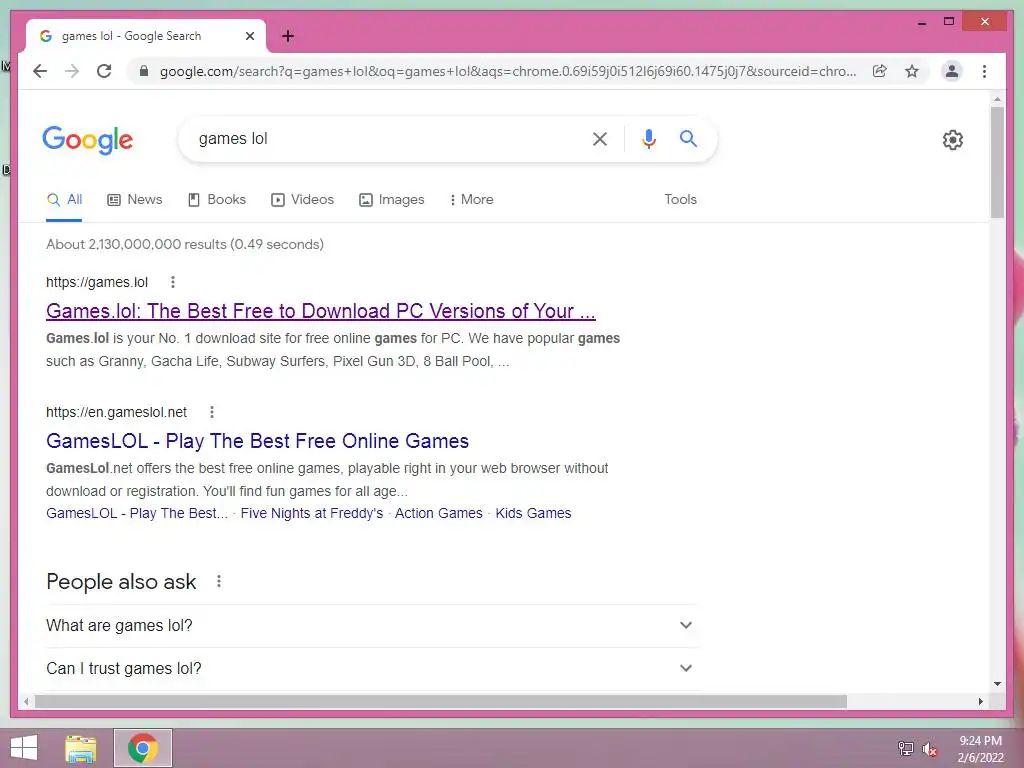This screenshot has width=1024, height=768.
Task: Open a new tab with plus button
Action: tap(288, 36)
